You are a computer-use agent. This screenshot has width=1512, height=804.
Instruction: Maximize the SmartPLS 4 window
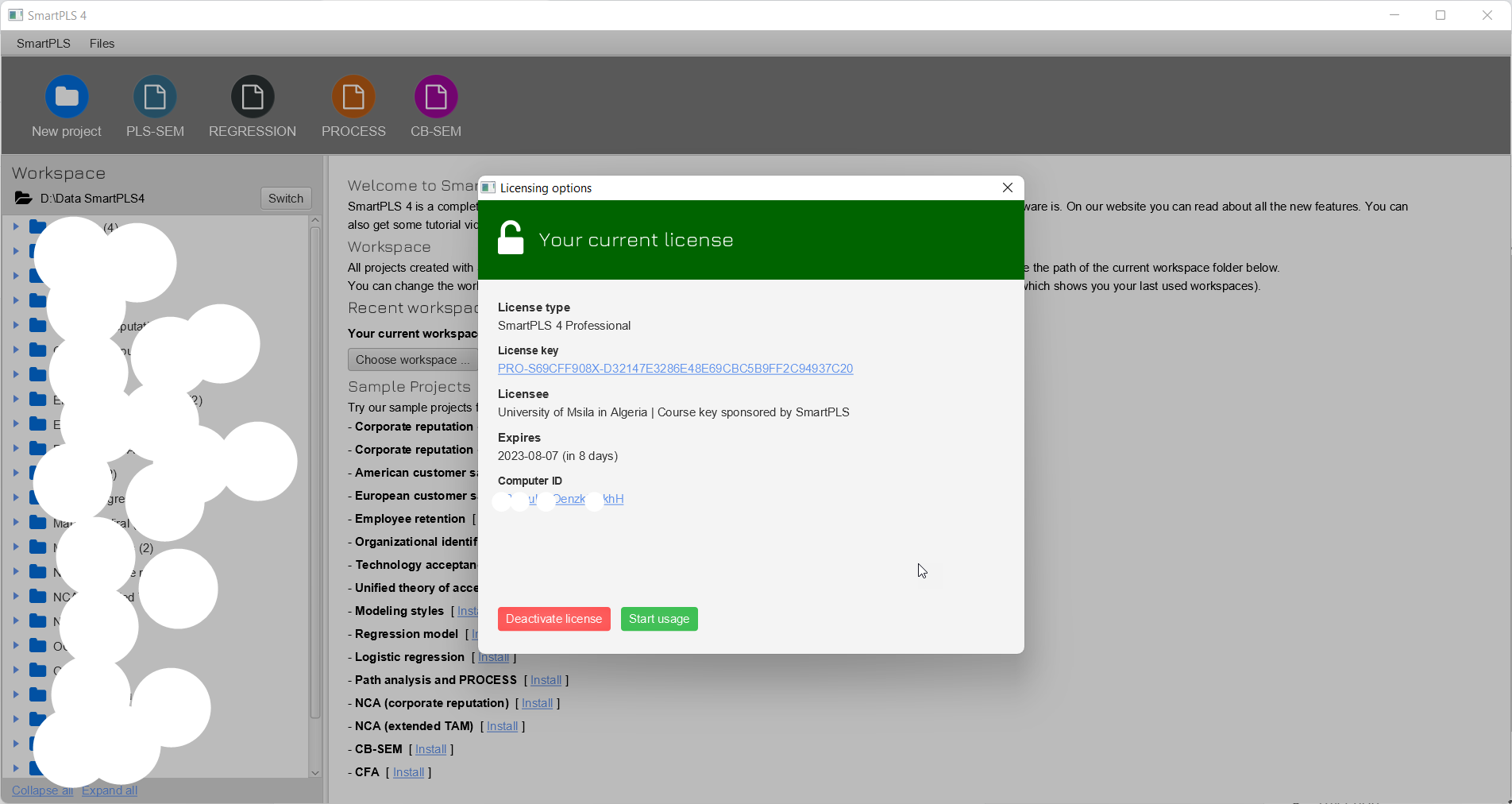[1441, 15]
